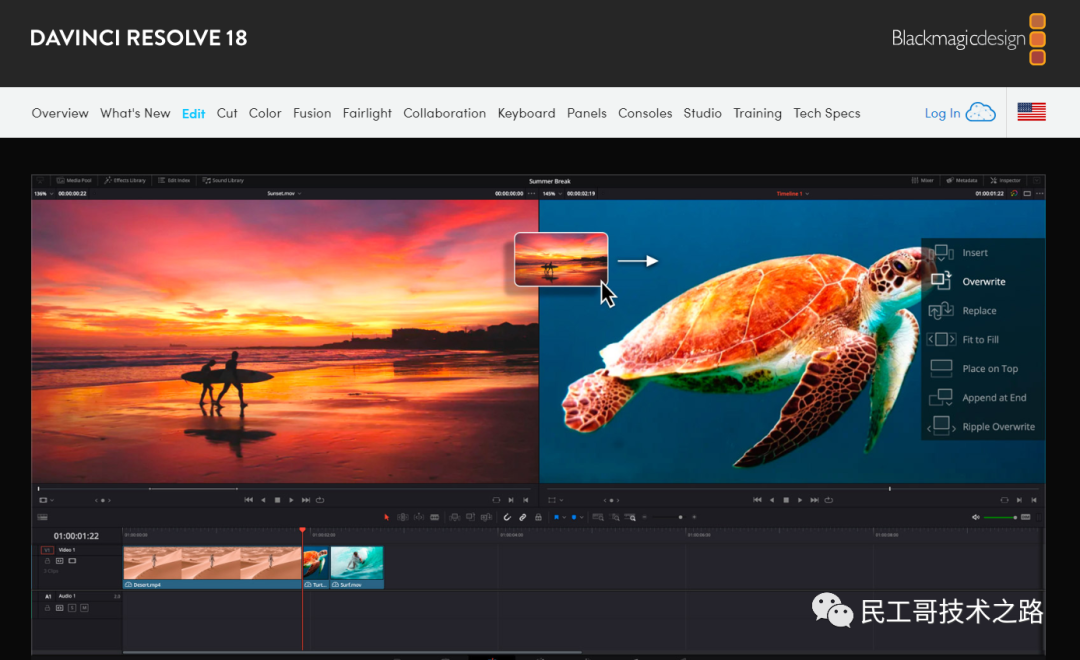Click the Desert.mp4 clip in timeline
The width and height of the screenshot is (1080, 660).
coord(212,568)
